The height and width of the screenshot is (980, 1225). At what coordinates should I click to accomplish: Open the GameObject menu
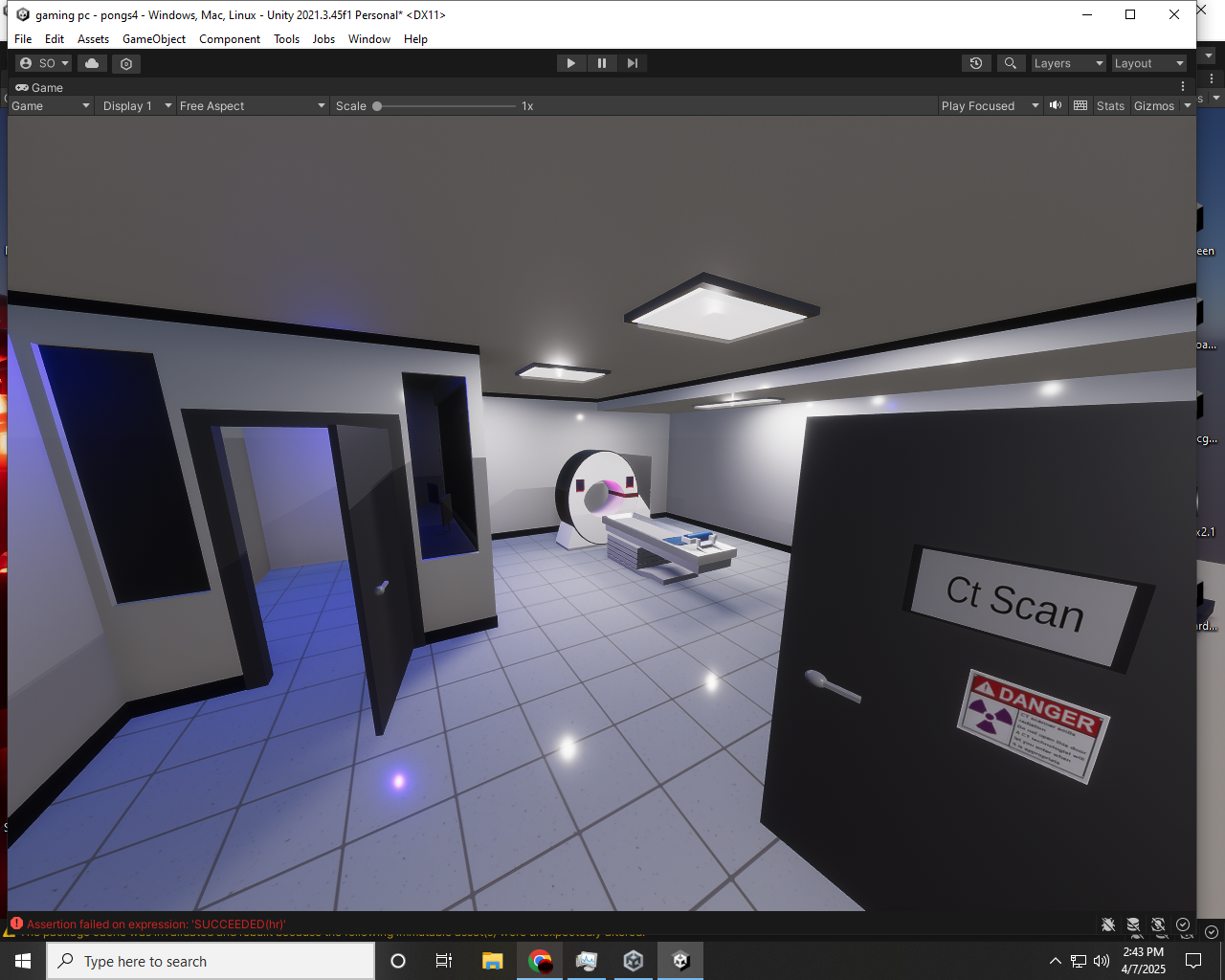153,38
